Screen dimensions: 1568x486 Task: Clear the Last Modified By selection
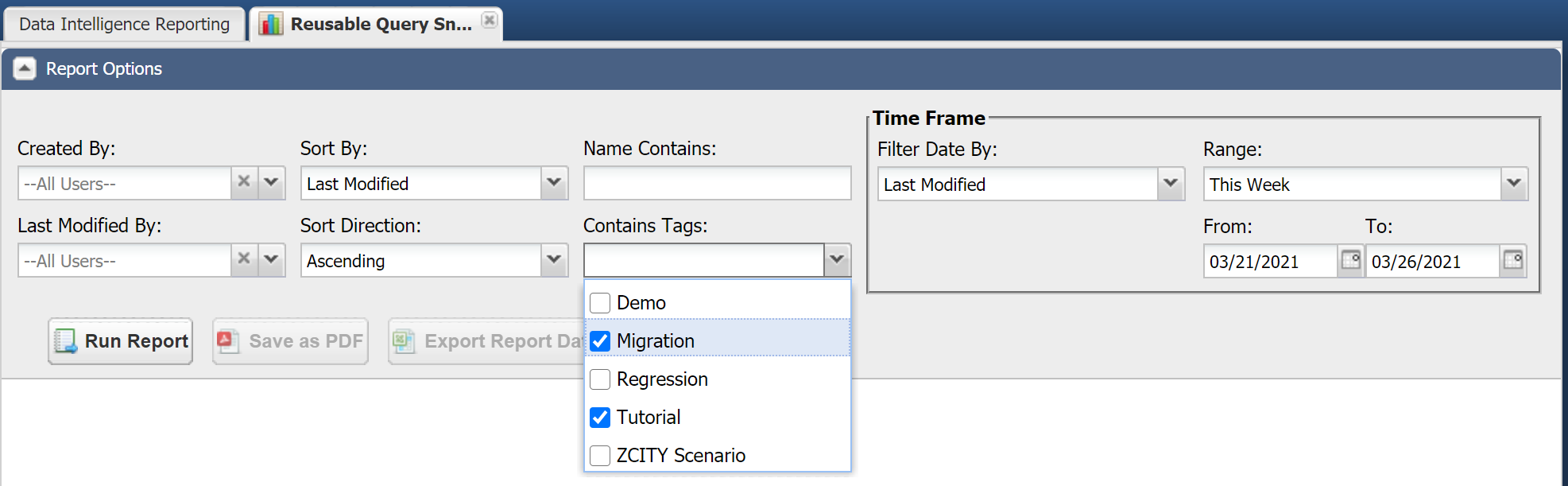[244, 259]
